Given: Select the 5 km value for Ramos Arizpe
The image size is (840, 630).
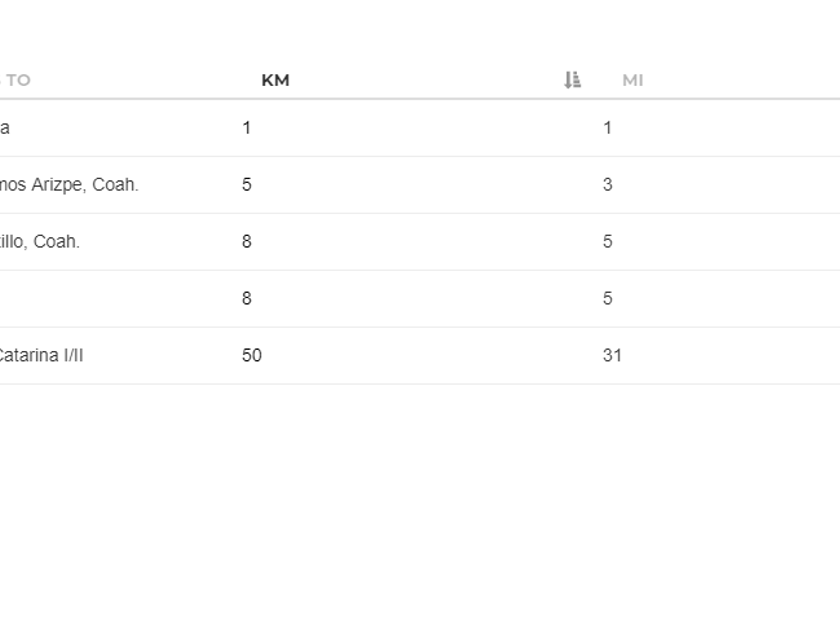Looking at the screenshot, I should pyautogui.click(x=246, y=185).
